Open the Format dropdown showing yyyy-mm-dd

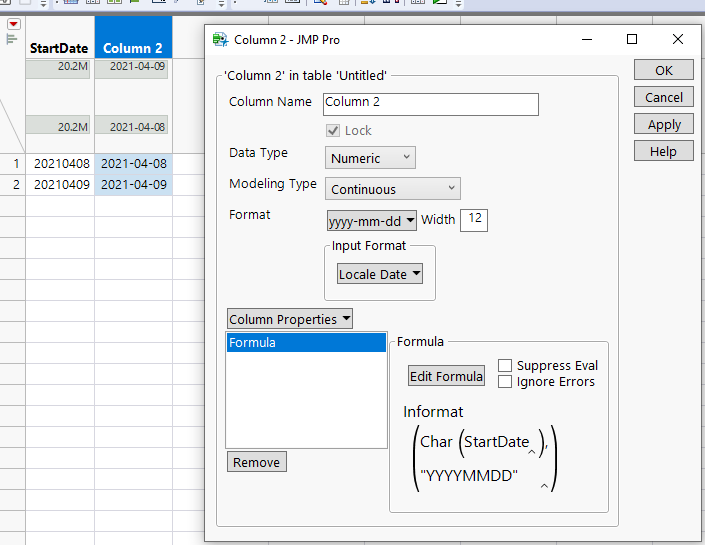(x=371, y=221)
